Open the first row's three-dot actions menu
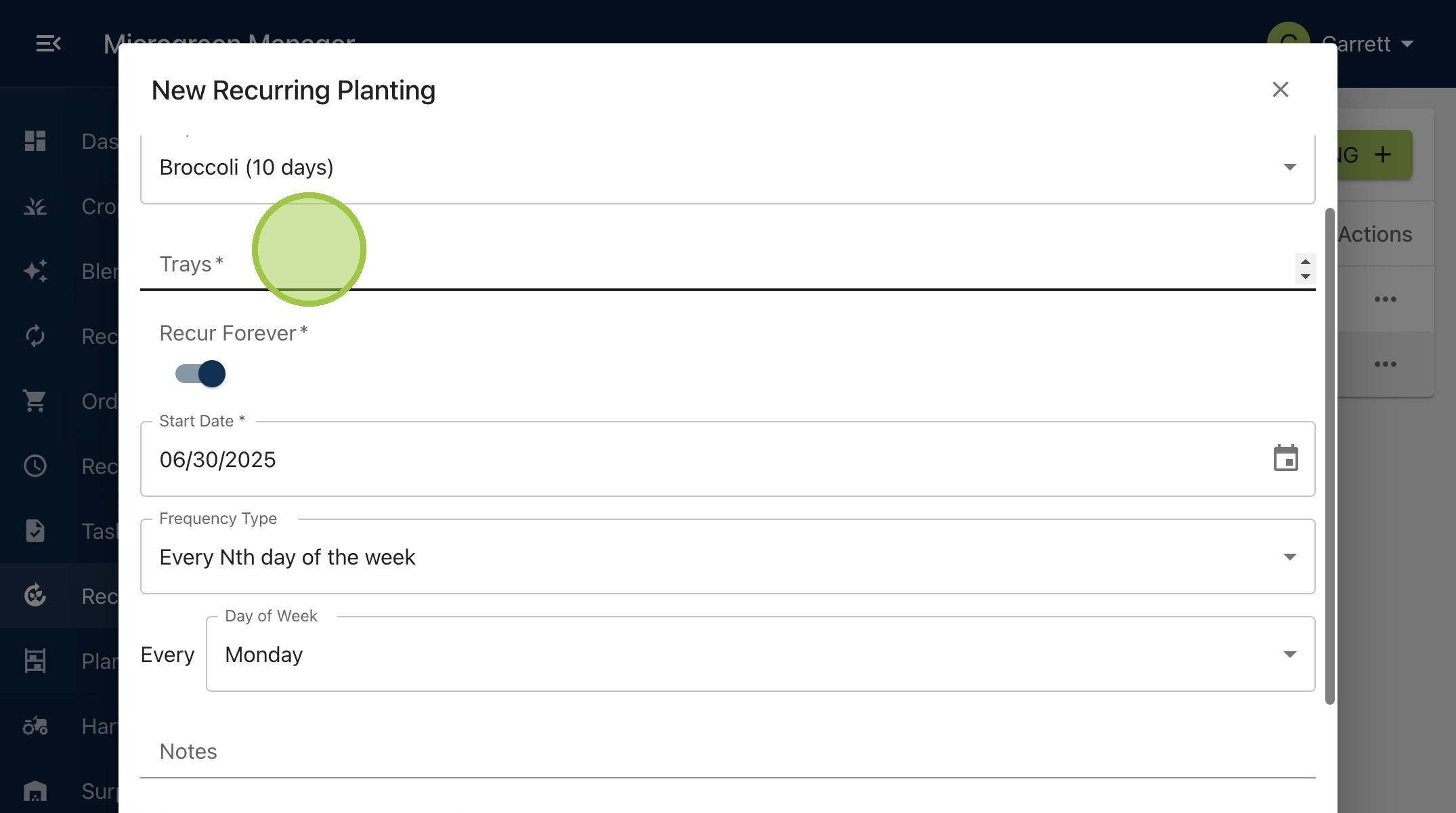This screenshot has height=813, width=1456. [1385, 299]
